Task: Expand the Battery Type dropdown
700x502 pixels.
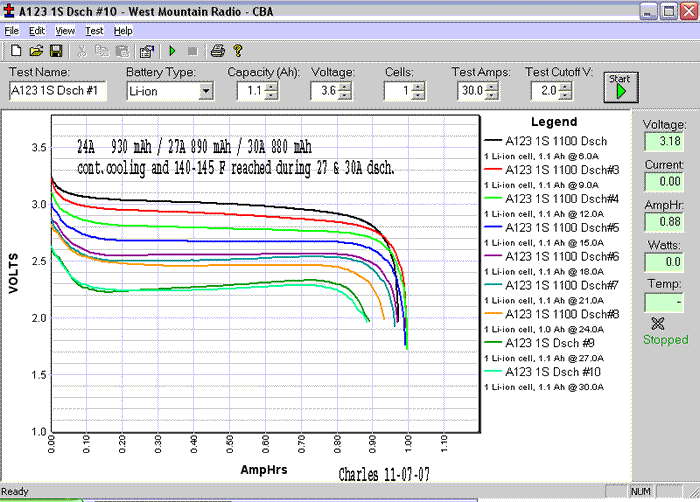Action: (206, 91)
